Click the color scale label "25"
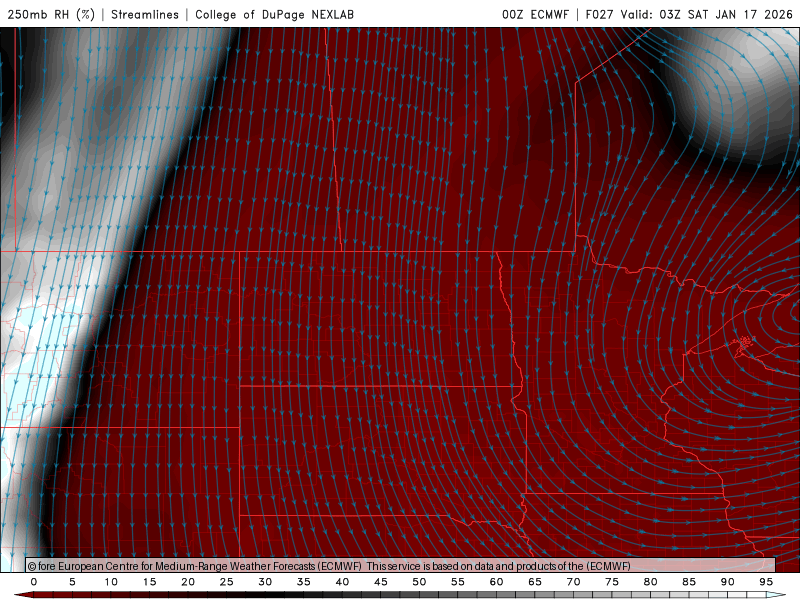Viewport: 800px width, 600px height. [x=227, y=582]
